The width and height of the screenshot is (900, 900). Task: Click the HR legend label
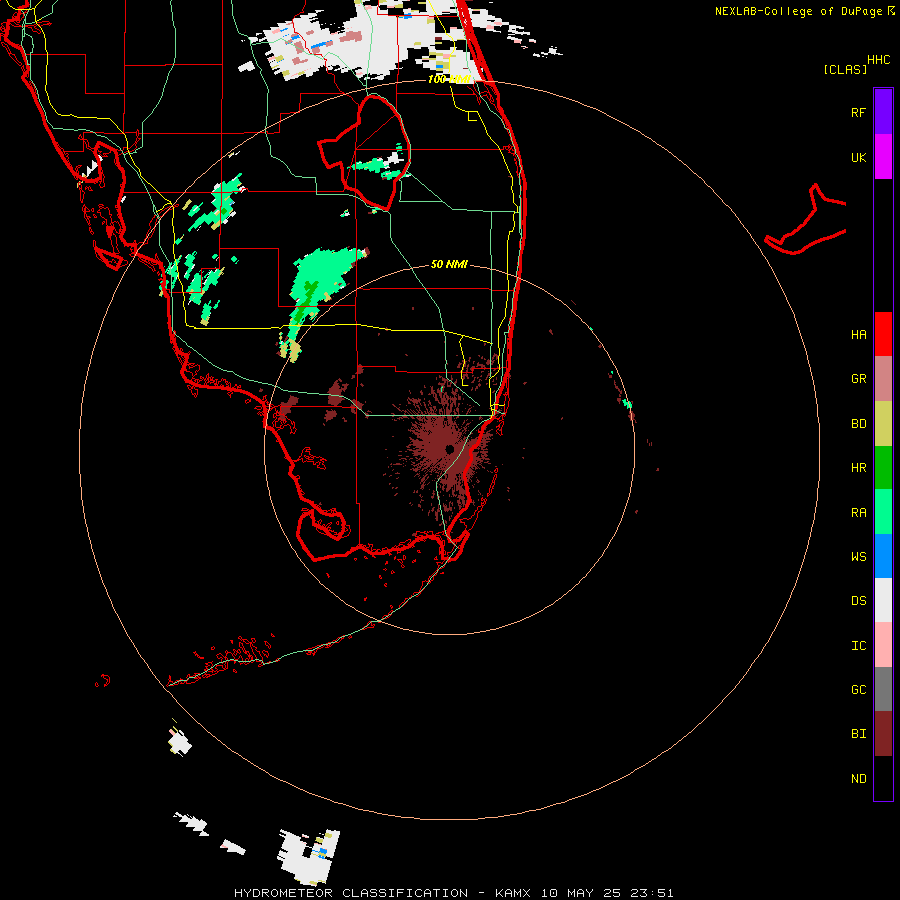858,468
